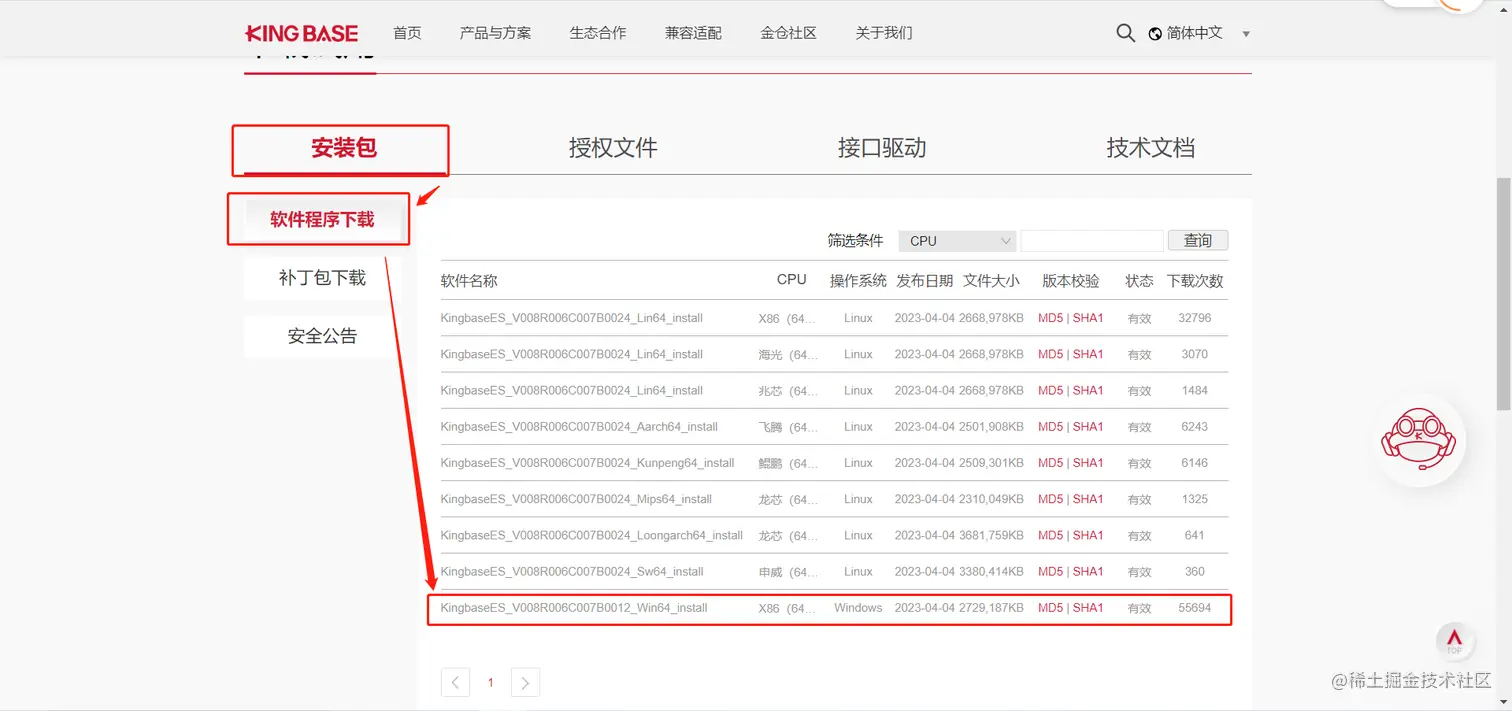Download the Aarch64_install package
This screenshot has width=1512, height=711.
579,427
